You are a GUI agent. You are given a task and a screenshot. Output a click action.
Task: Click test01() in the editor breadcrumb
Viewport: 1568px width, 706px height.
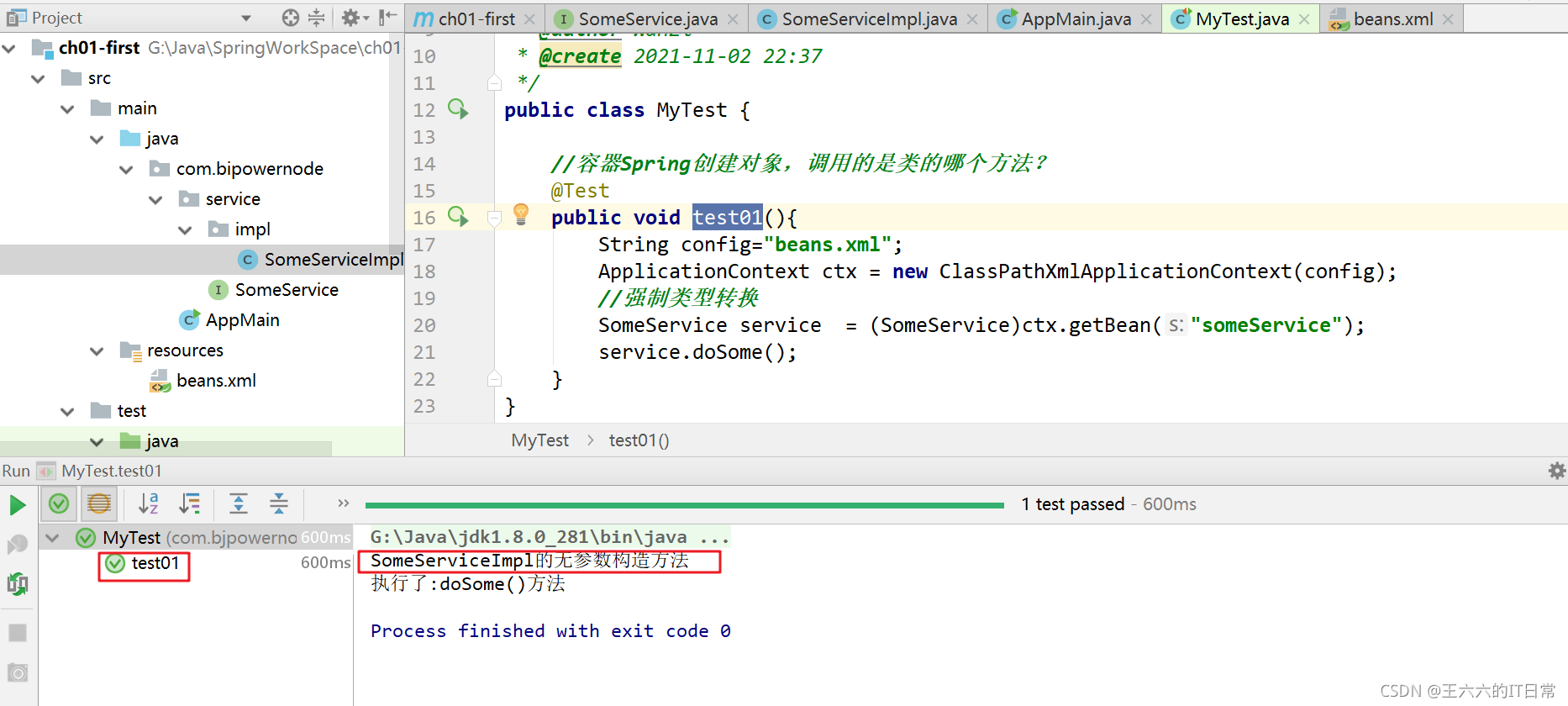pyautogui.click(x=639, y=440)
